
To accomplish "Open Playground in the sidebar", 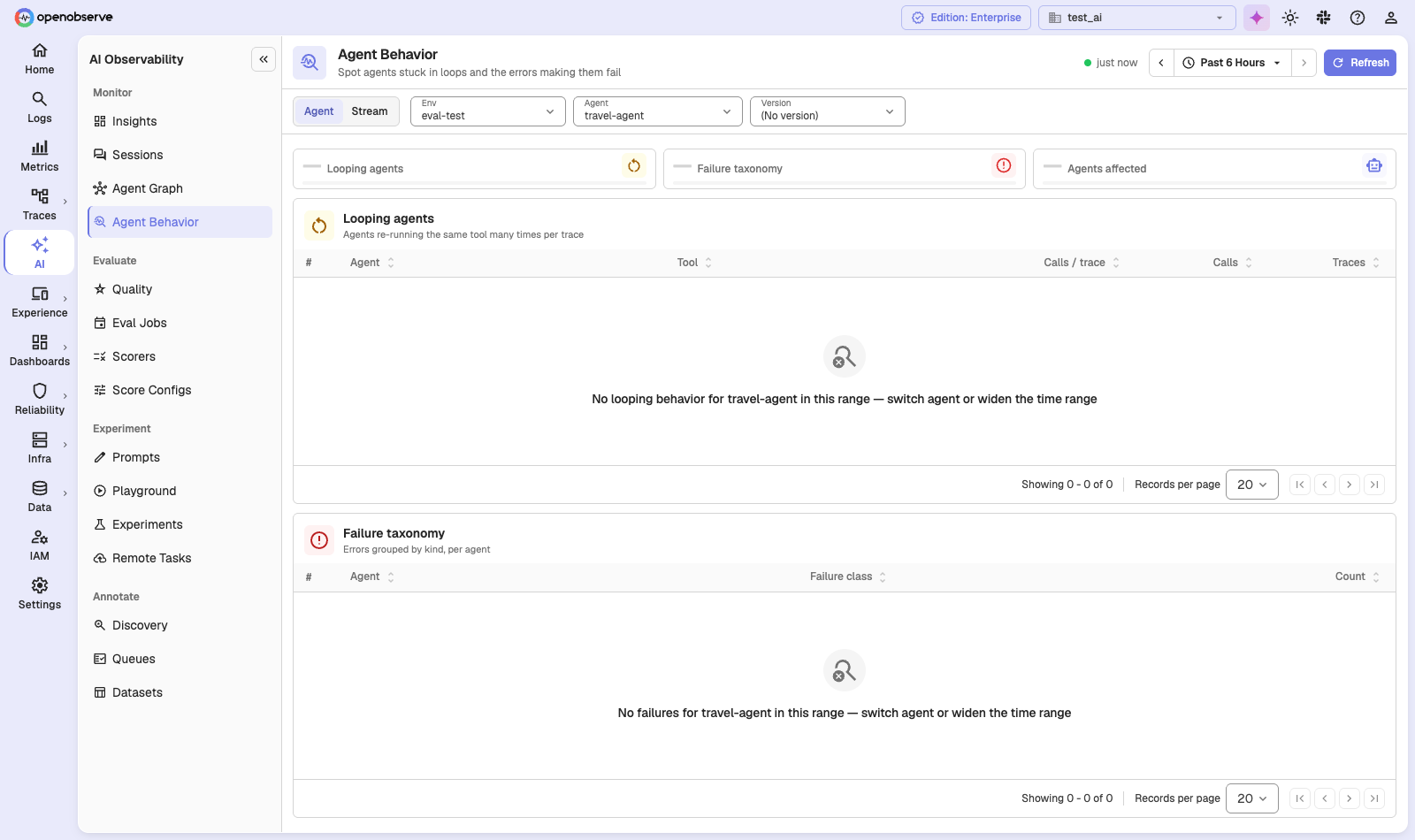I will (180, 491).
